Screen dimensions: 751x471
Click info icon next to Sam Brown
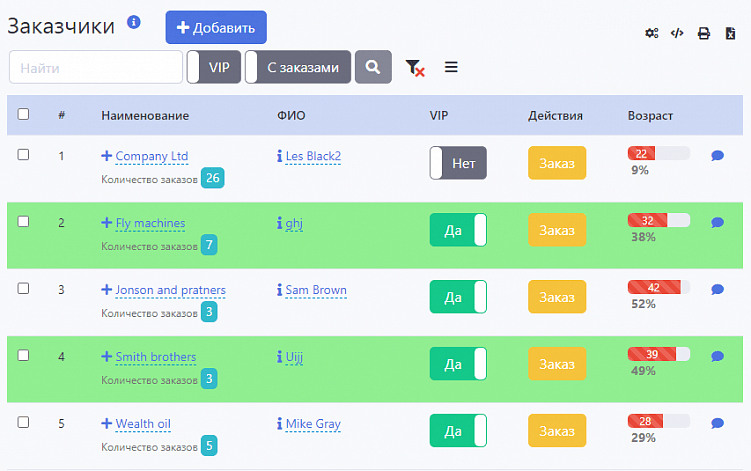click(x=280, y=290)
